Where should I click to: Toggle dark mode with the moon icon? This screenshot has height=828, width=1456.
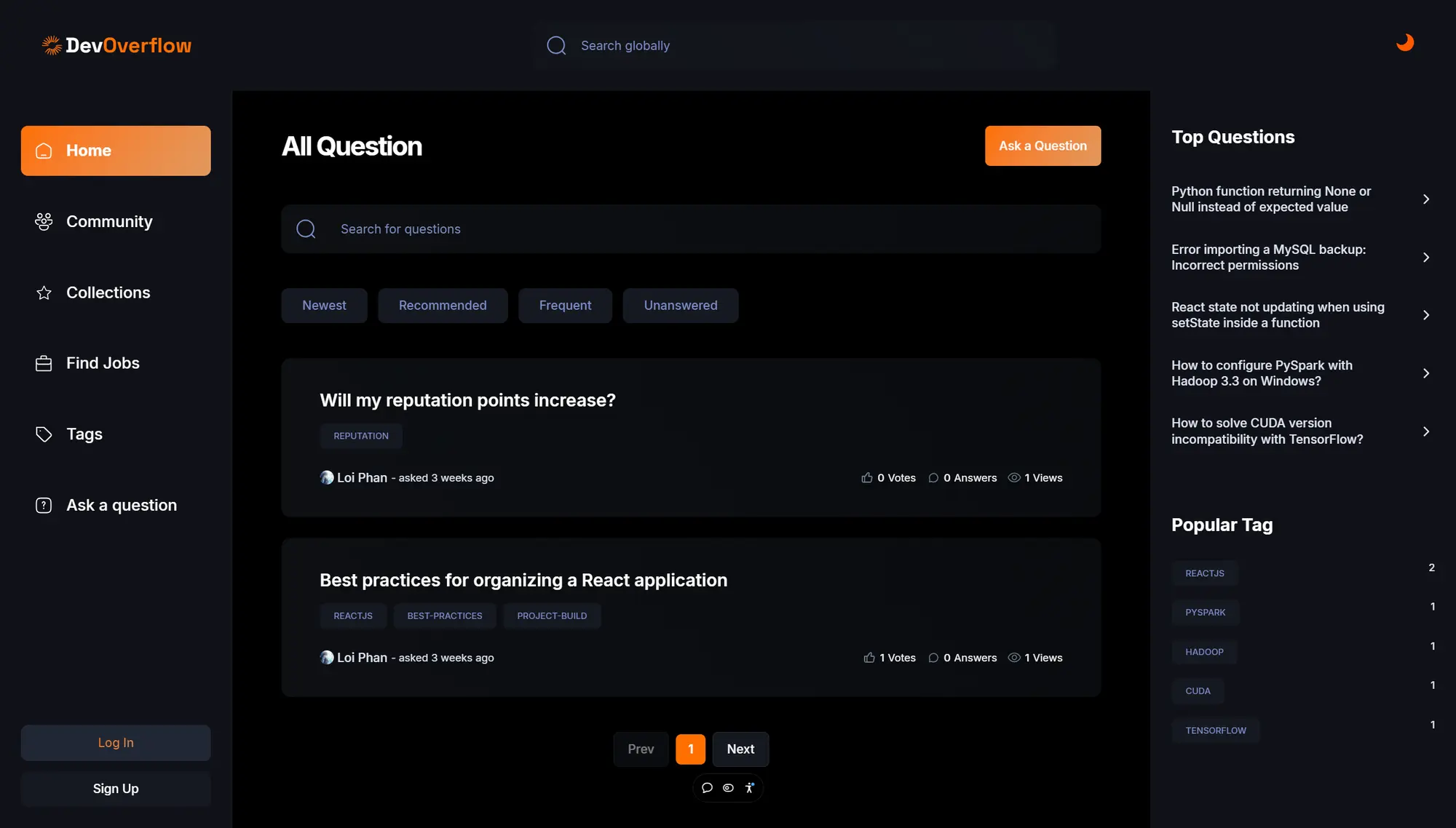click(1404, 43)
